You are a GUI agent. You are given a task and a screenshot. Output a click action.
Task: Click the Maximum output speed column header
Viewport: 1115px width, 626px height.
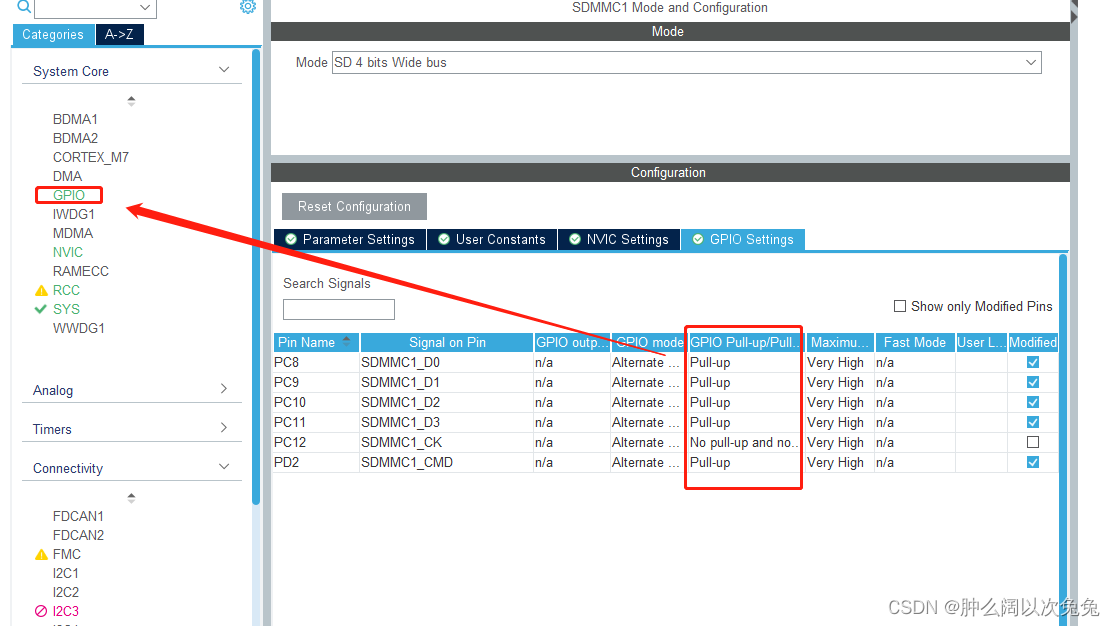pos(839,342)
